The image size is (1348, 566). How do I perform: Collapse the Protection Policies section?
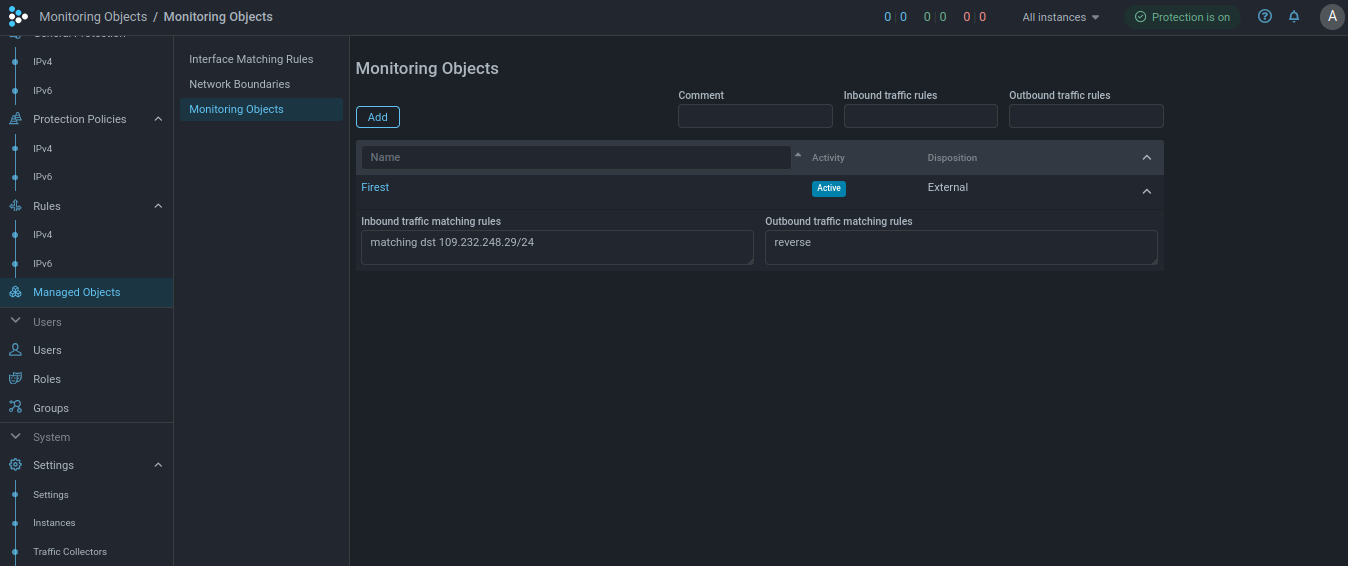pos(158,119)
